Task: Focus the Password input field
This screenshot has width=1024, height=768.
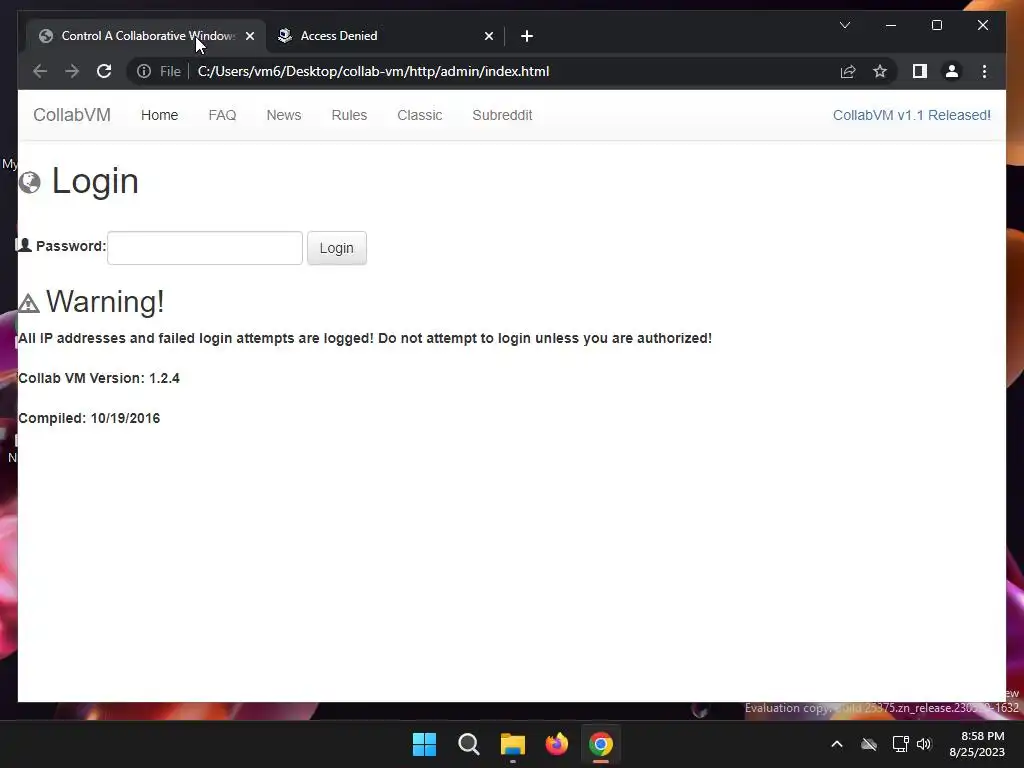Action: [205, 248]
